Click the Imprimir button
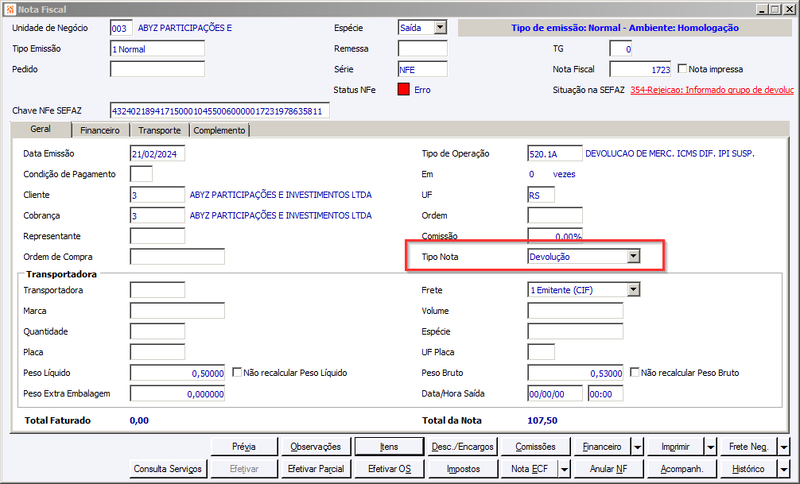 (676, 447)
